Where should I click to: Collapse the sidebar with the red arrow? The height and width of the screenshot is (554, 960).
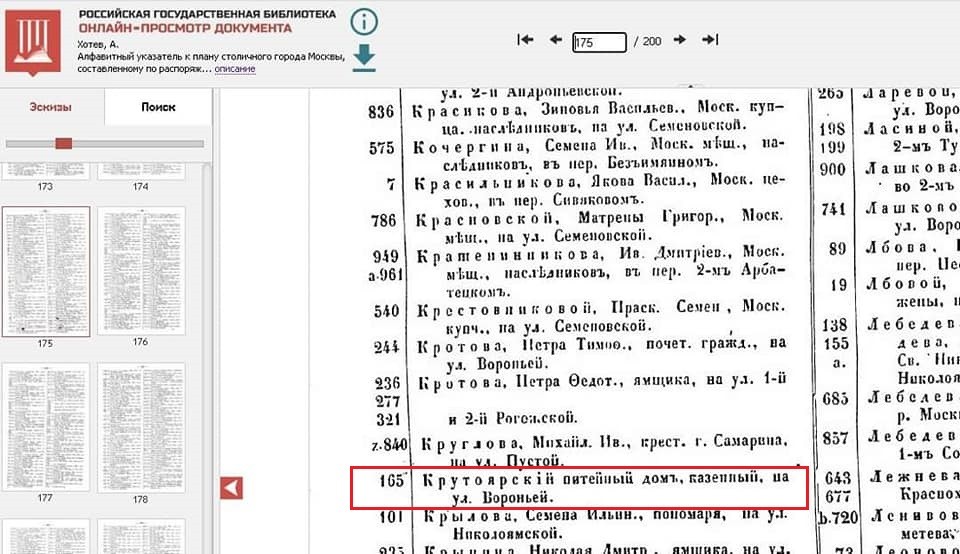click(x=231, y=488)
